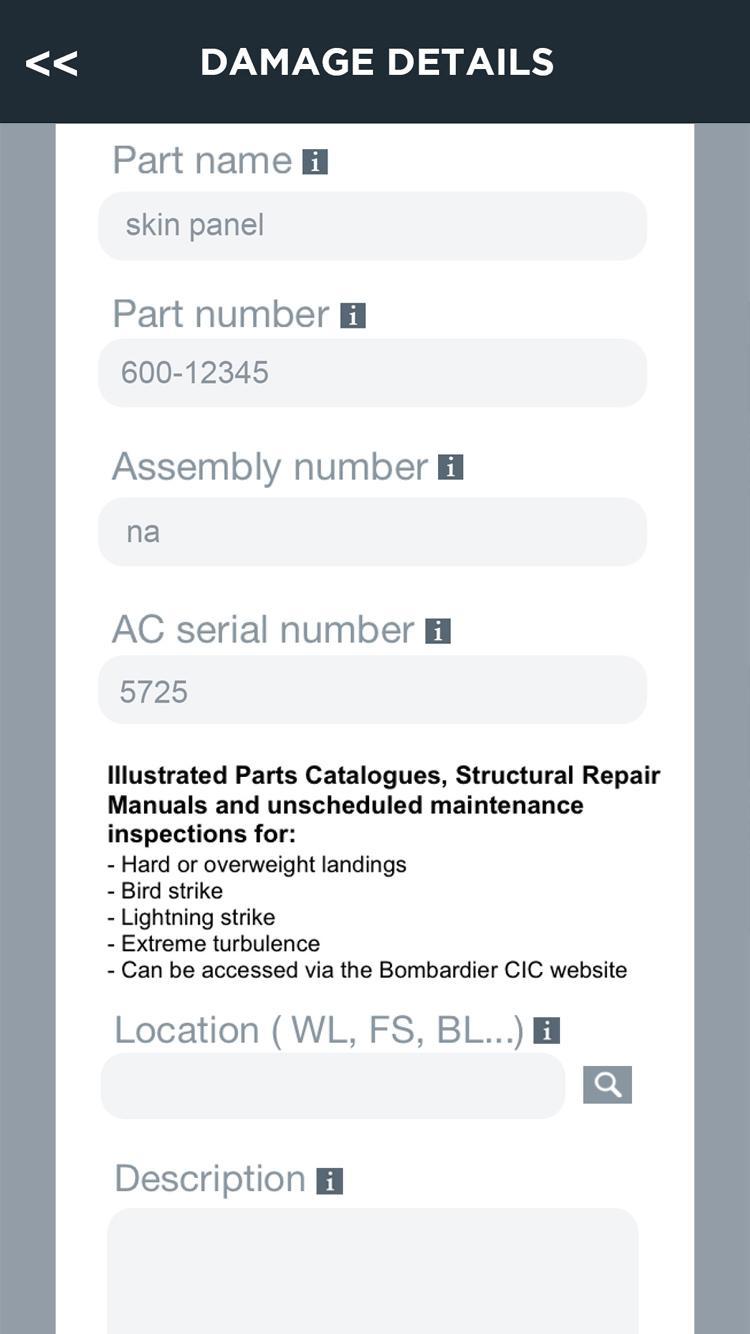Image resolution: width=750 pixels, height=1334 pixels.
Task: Edit Part number field 600-12345
Action: click(x=372, y=373)
